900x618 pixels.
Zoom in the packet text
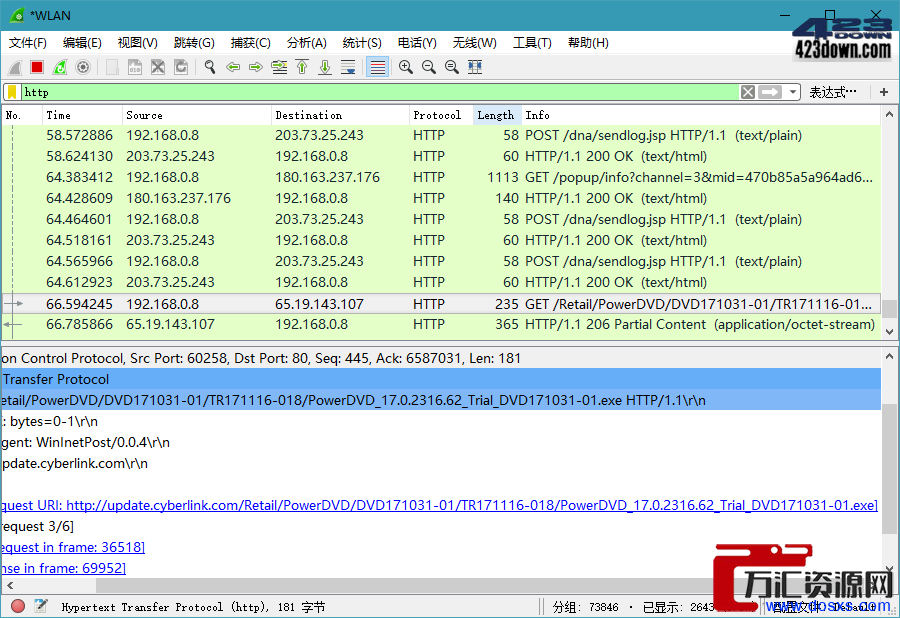pos(406,67)
